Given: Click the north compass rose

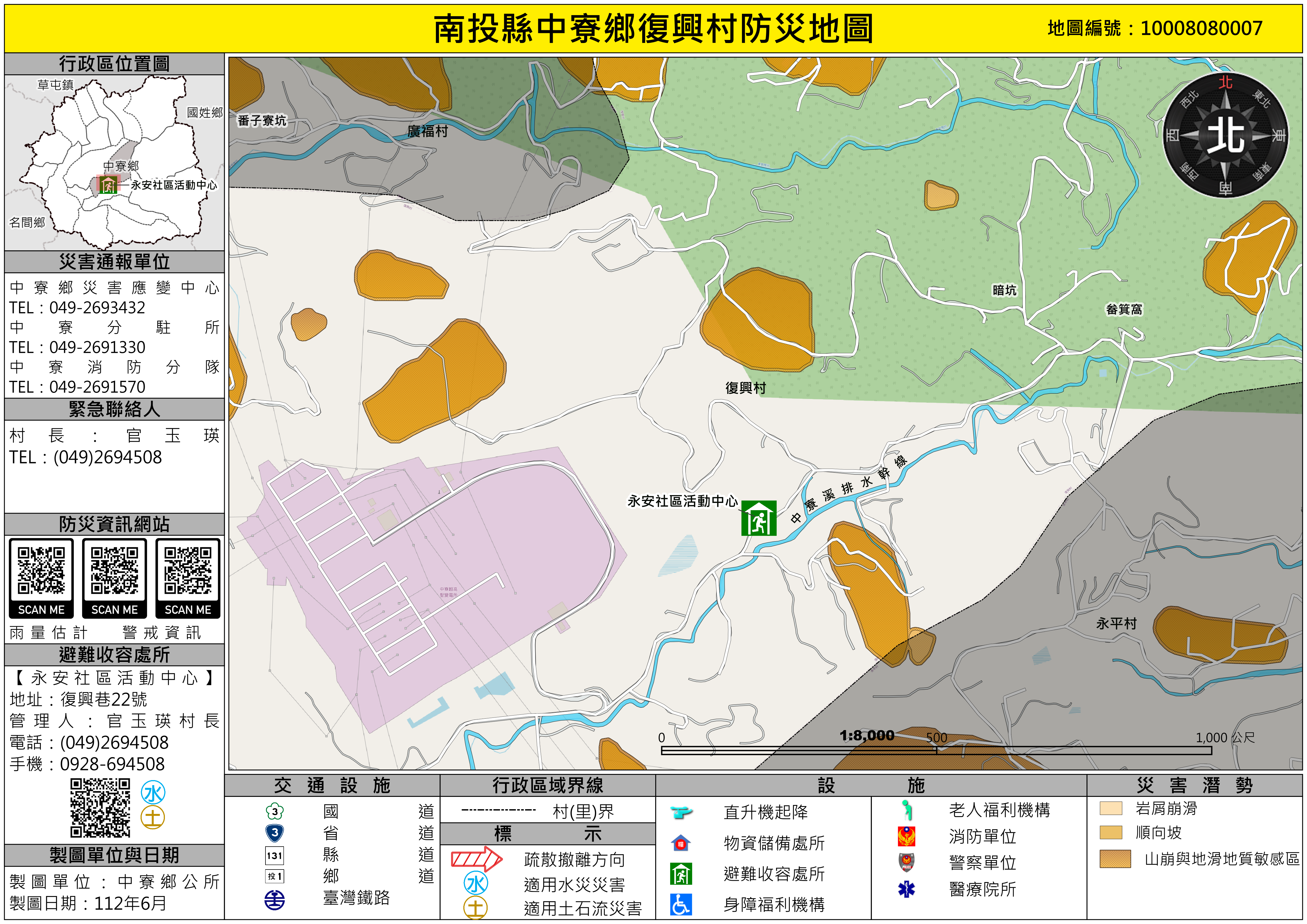Looking at the screenshot, I should coord(1225,136).
